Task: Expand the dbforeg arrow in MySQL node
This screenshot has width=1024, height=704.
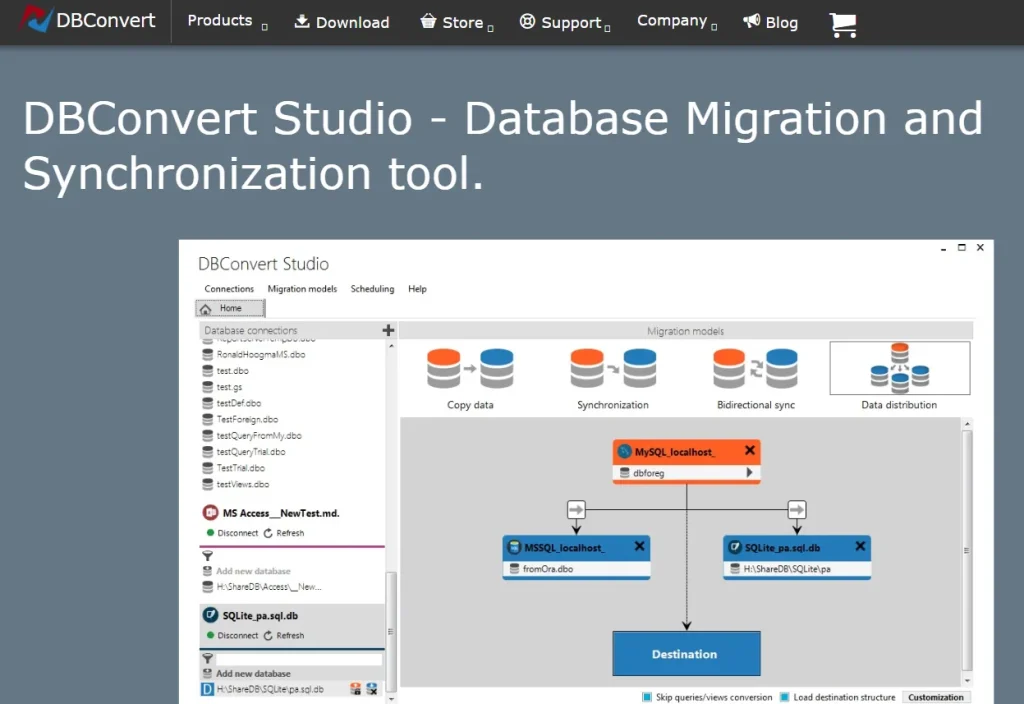Action: pyautogui.click(x=749, y=472)
